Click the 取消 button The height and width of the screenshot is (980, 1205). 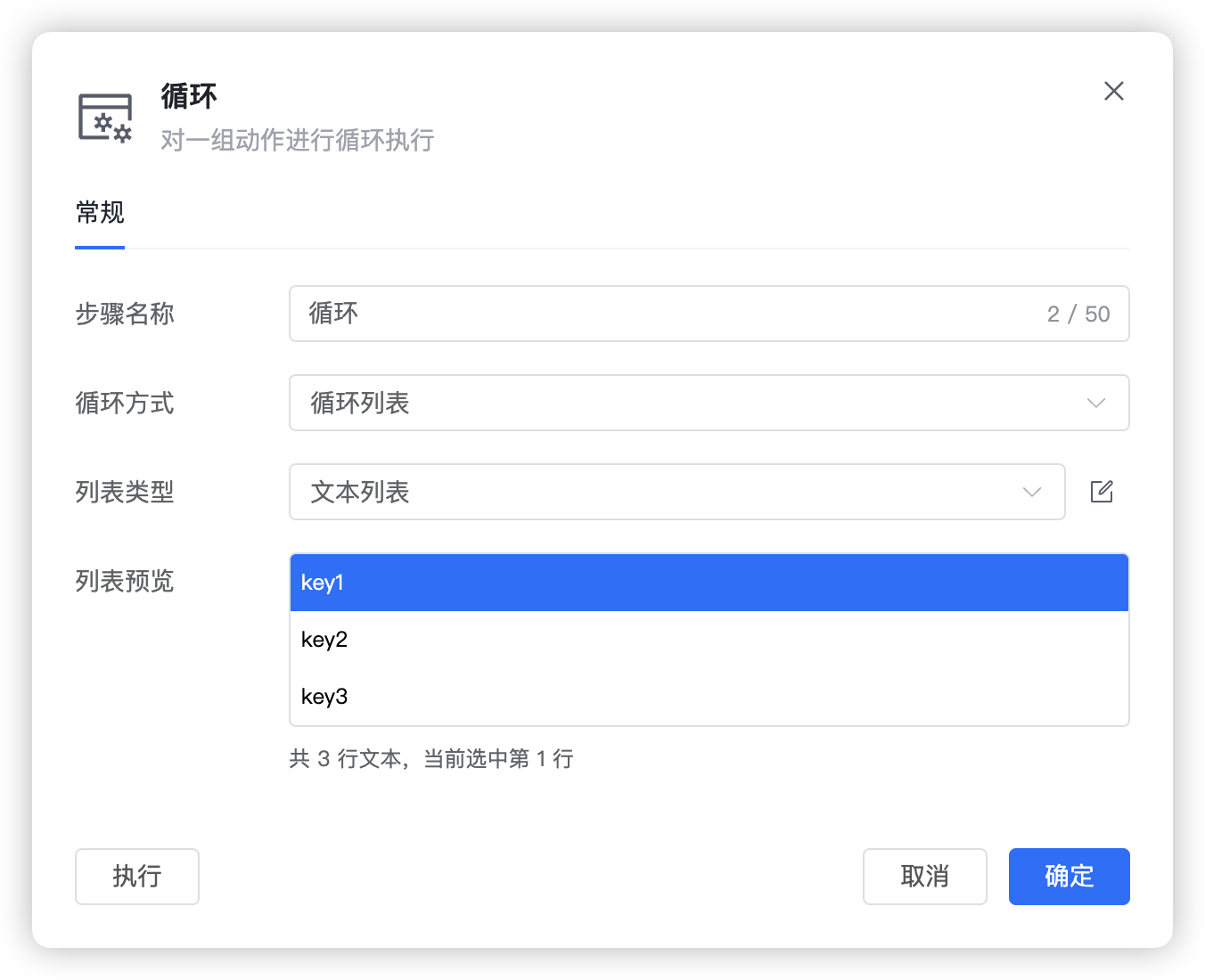tap(925, 877)
